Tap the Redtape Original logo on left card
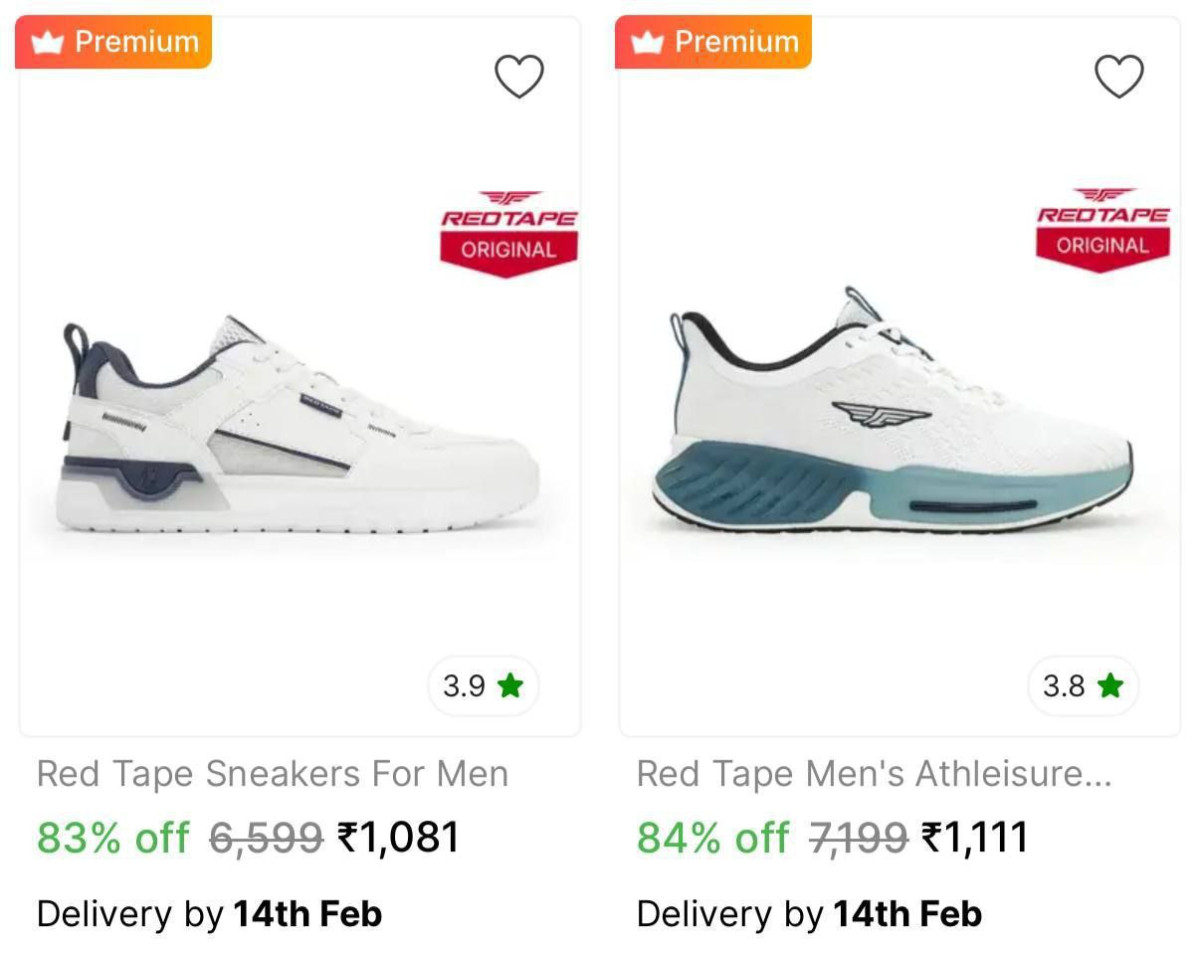The image size is (1200, 953). pos(509,233)
